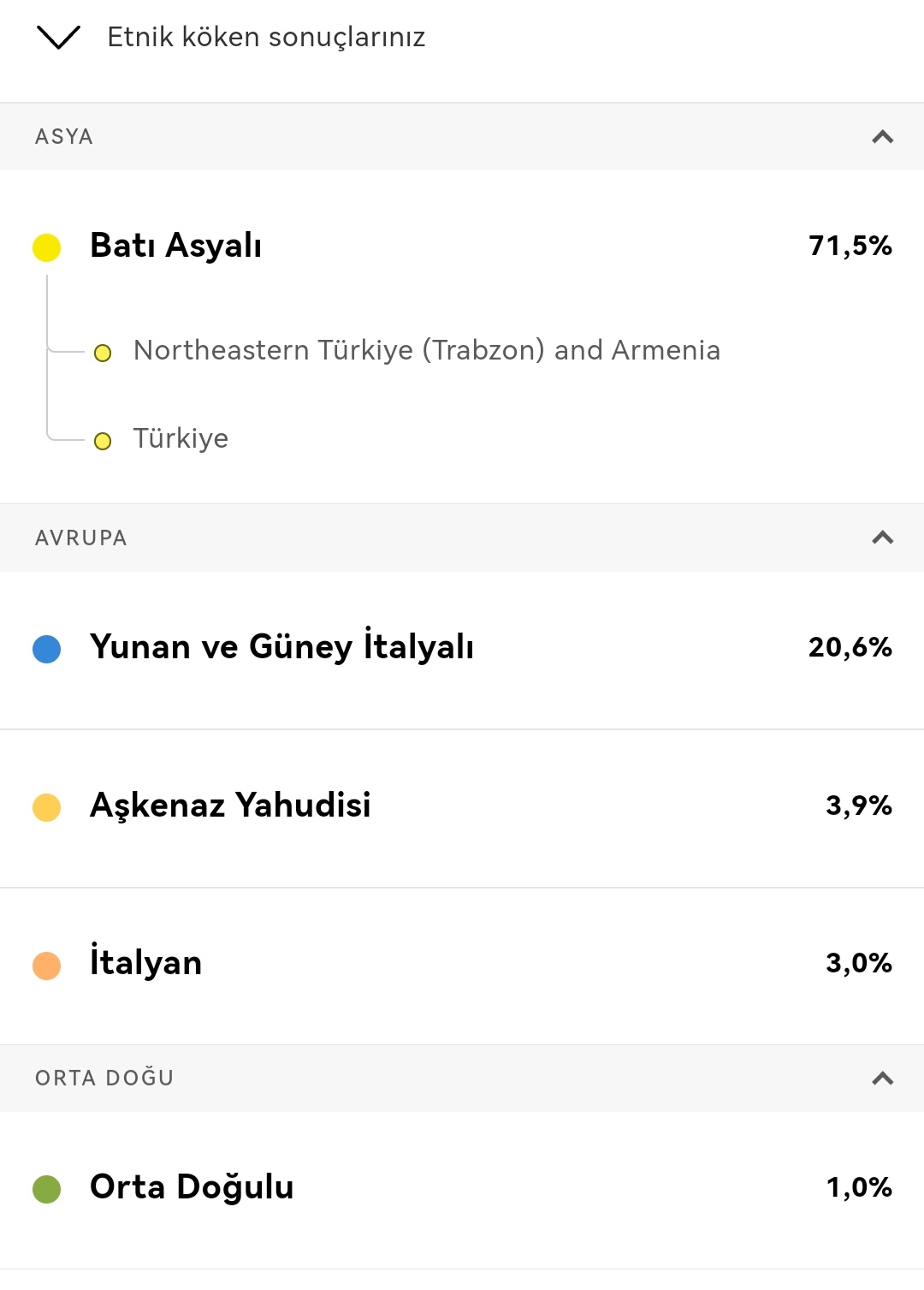
Task: Open the İtalyan ethnicity entry
Action: (146, 963)
